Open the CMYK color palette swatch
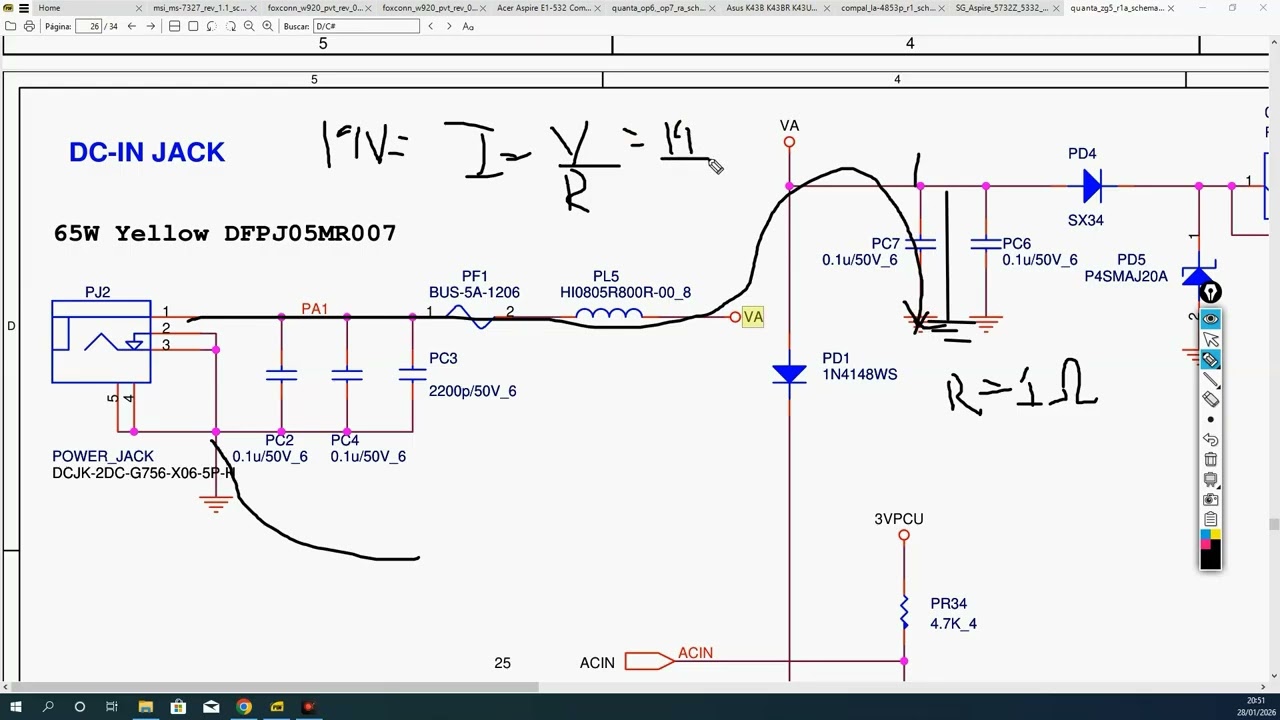The image size is (1280, 720). tap(1210, 538)
